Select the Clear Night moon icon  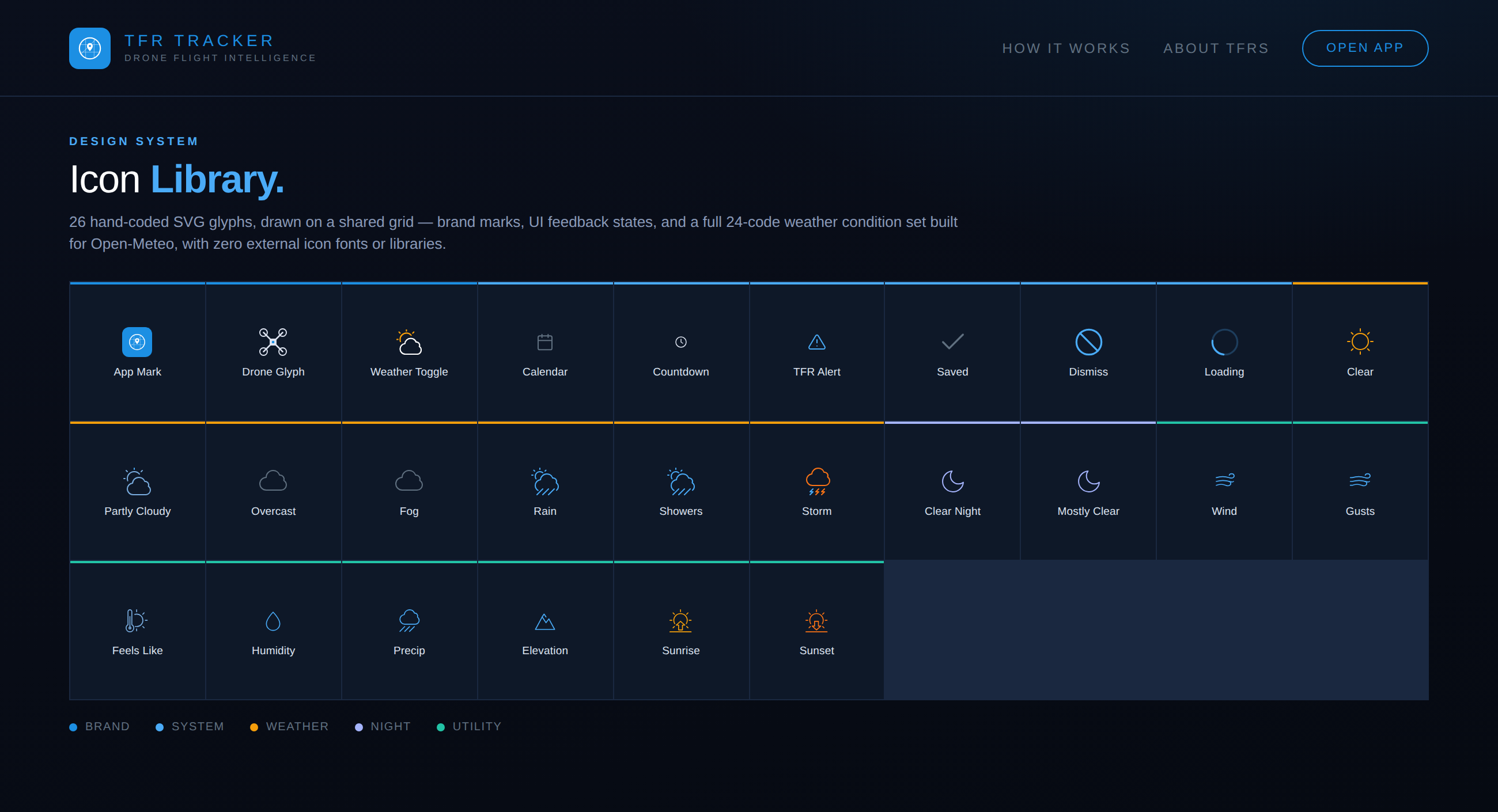952,481
